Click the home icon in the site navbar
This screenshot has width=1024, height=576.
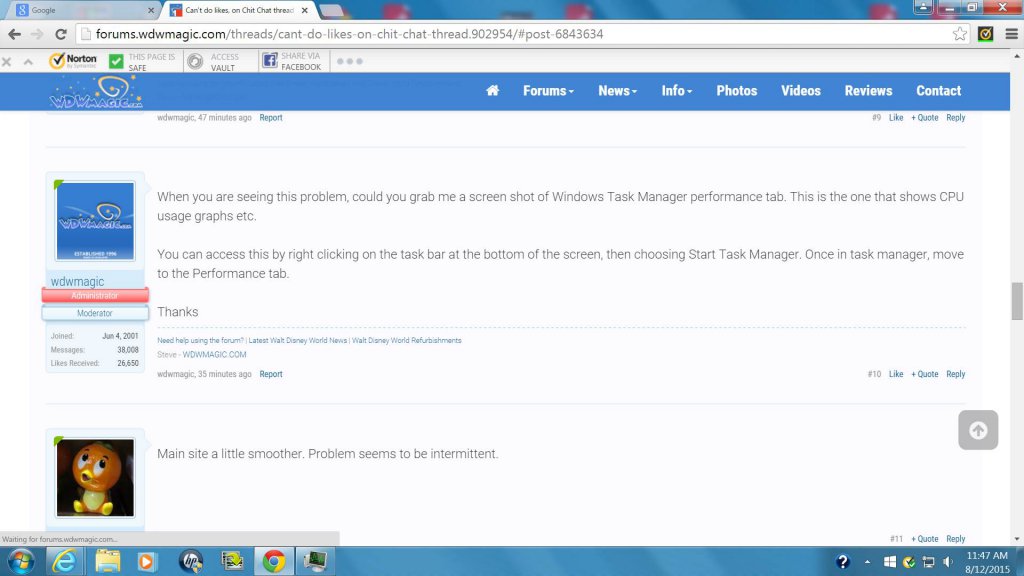click(x=492, y=91)
